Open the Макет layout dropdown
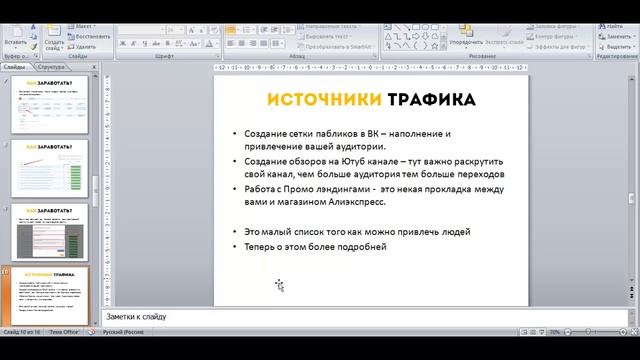640x360 pixels. pos(82,27)
